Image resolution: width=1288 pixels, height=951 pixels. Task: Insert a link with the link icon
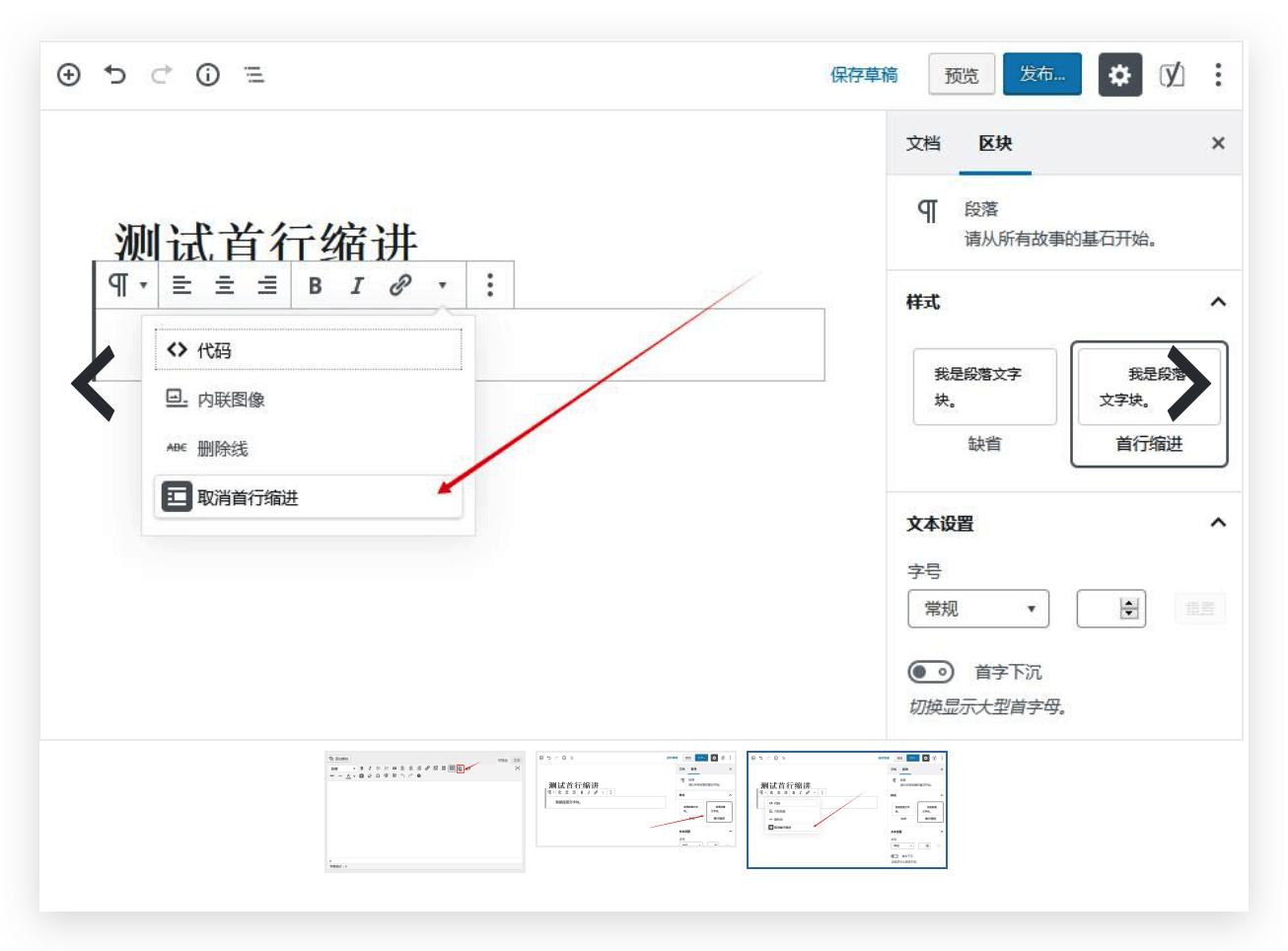tap(399, 286)
